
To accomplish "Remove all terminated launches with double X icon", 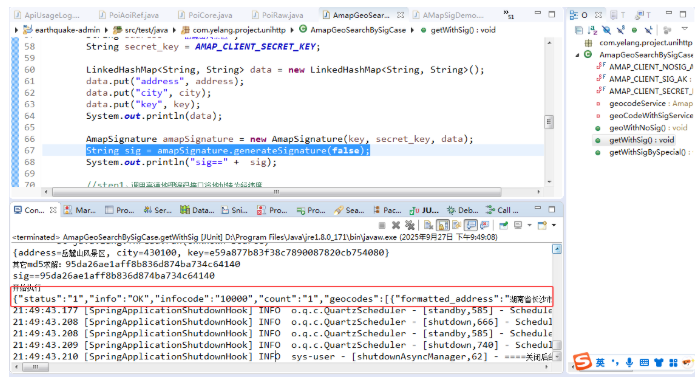I will coord(409,225).
